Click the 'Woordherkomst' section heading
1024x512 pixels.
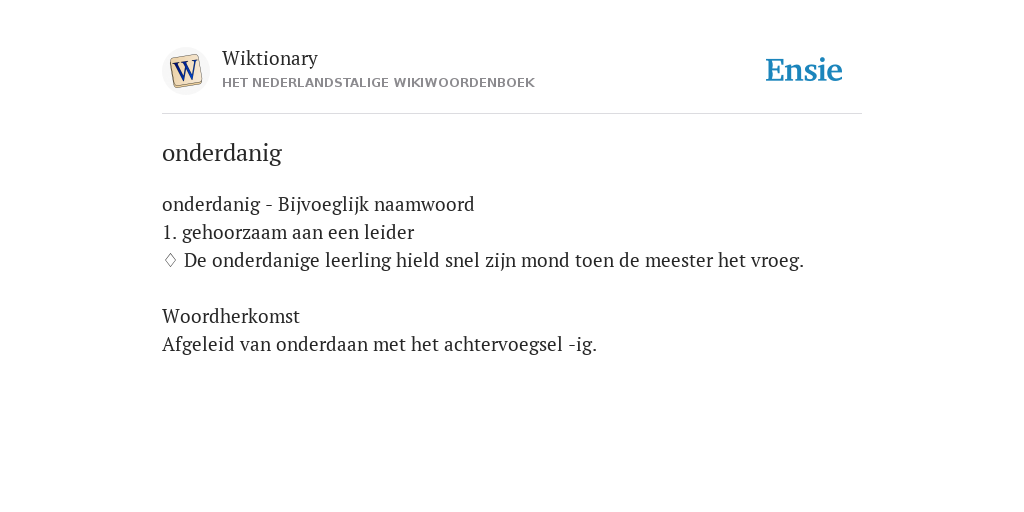tap(231, 317)
